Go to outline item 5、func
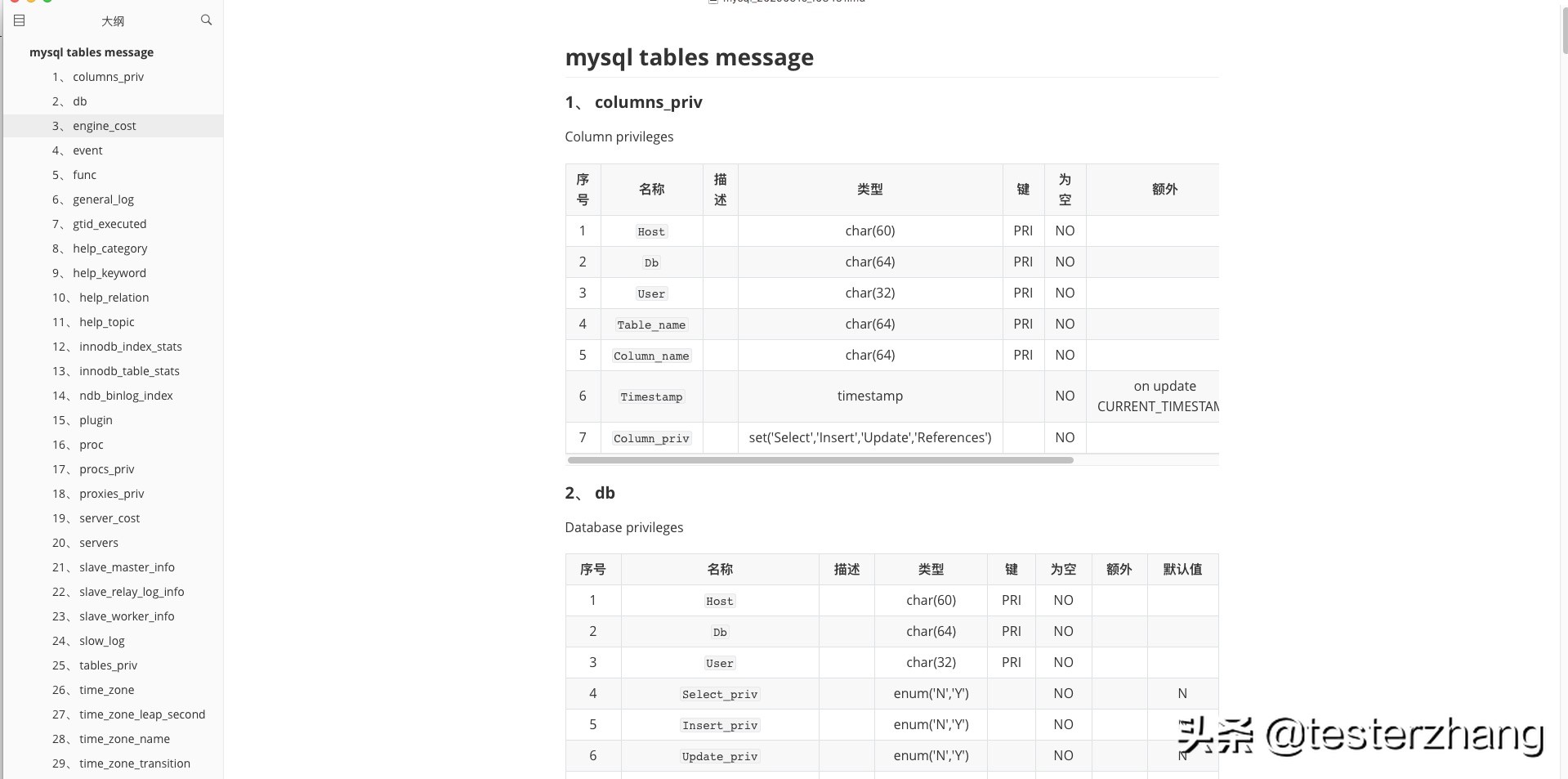1568x779 pixels. [x=74, y=175]
